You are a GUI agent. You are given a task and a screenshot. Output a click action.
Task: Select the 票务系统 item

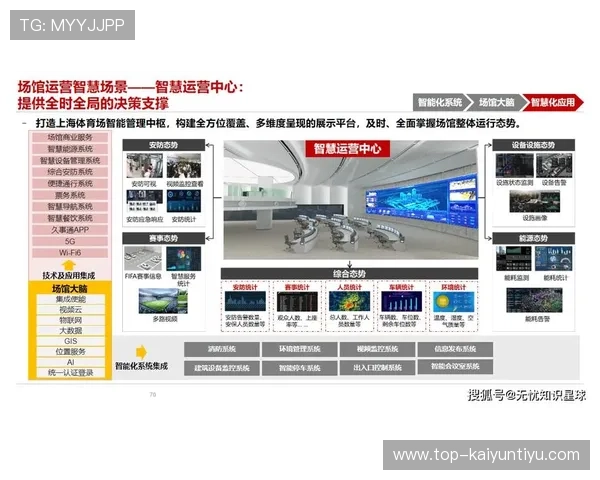pos(70,195)
